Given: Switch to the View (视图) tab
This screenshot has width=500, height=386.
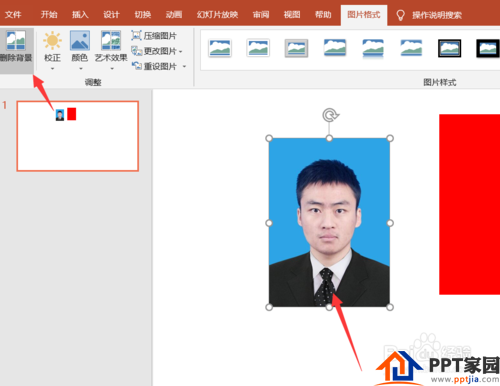Looking at the screenshot, I should coord(292,15).
